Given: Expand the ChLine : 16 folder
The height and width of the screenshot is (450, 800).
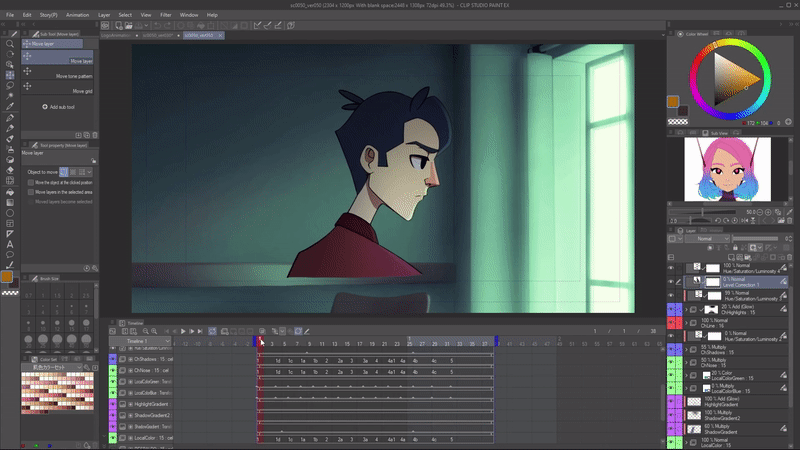Looking at the screenshot, I should point(686,322).
